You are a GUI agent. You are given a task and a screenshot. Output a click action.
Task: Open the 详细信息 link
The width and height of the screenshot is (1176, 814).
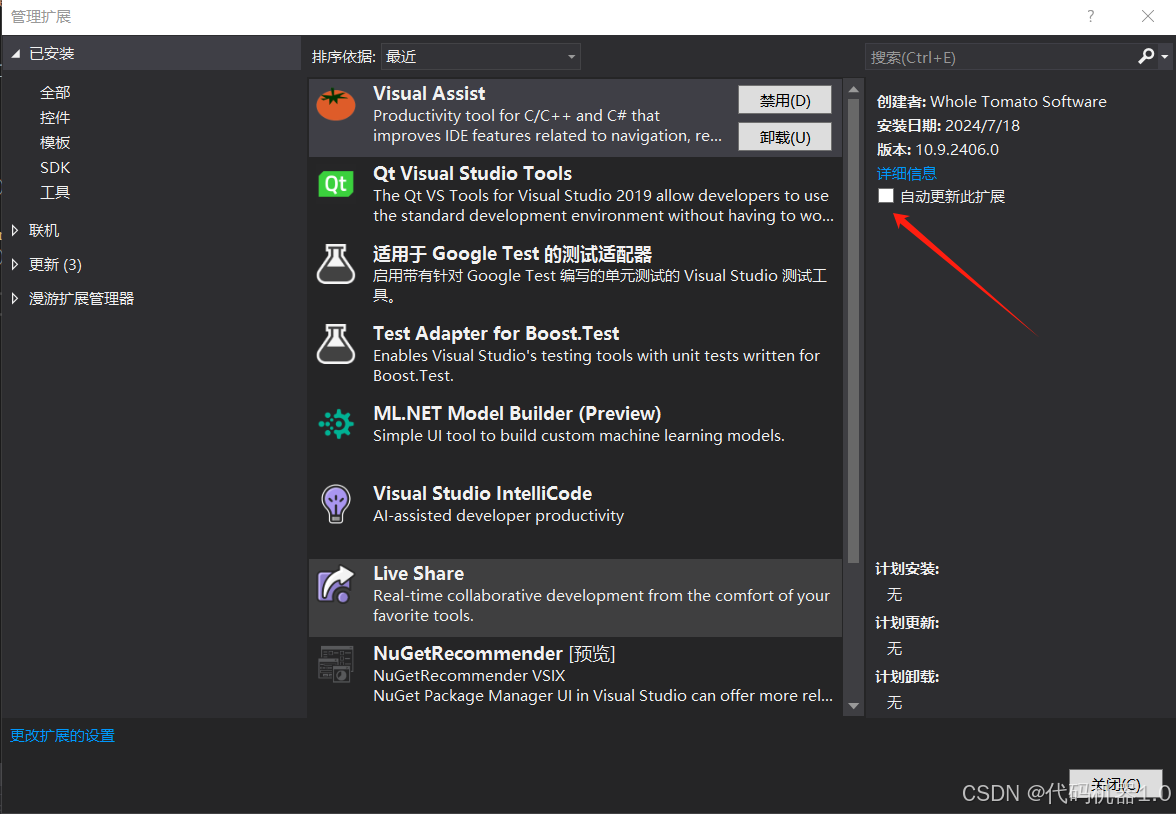tap(906, 173)
